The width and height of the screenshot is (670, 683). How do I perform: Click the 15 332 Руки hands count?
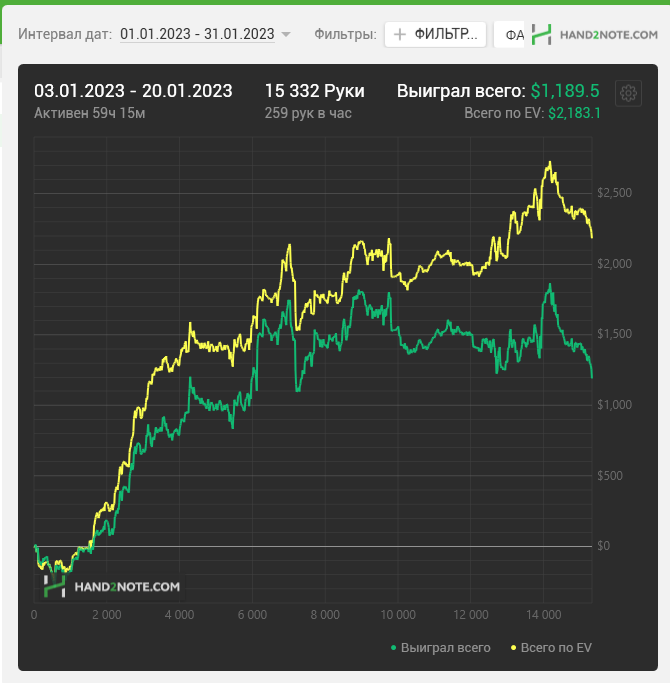(x=315, y=91)
